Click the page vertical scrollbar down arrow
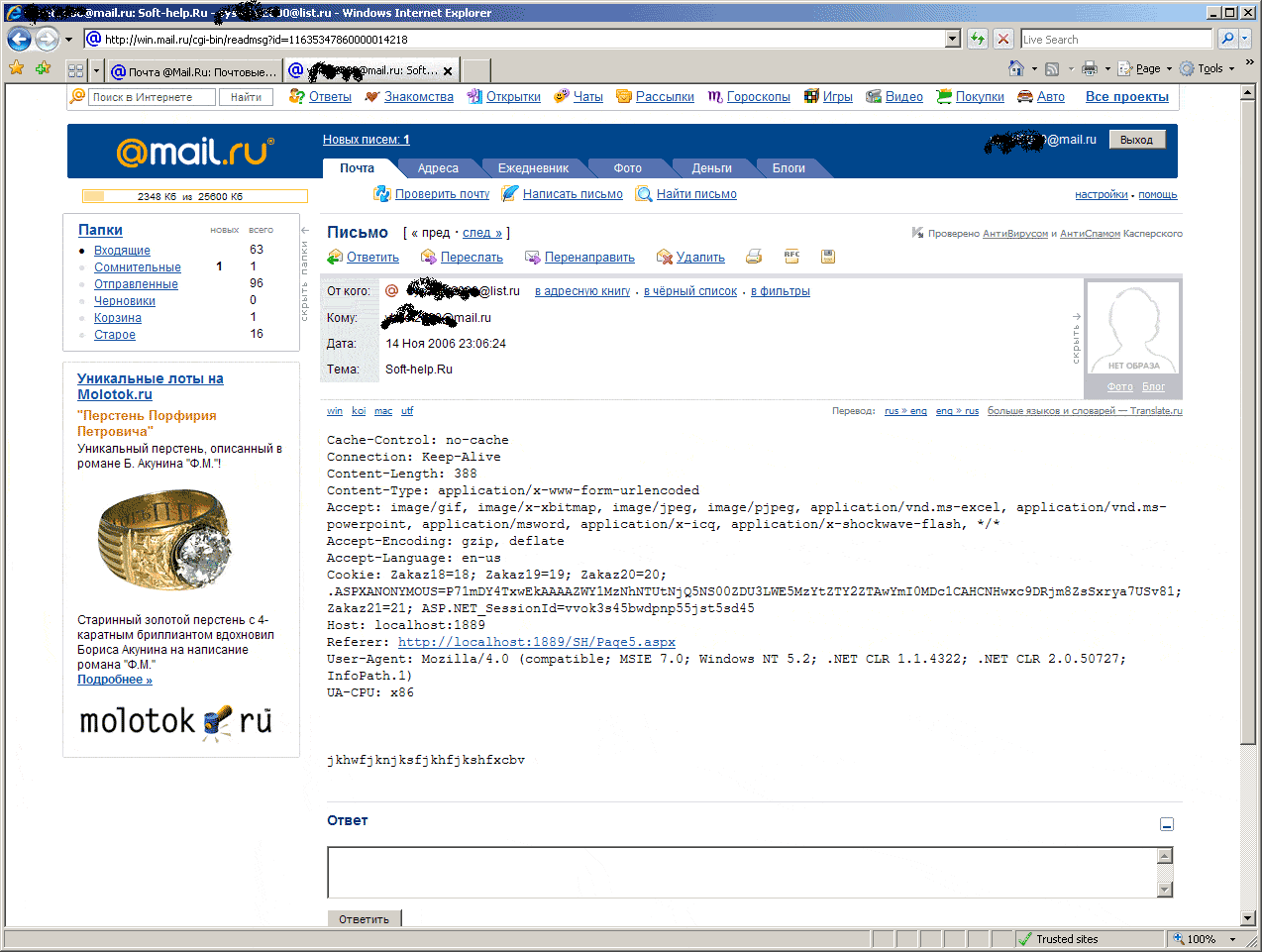 tap(1248, 917)
